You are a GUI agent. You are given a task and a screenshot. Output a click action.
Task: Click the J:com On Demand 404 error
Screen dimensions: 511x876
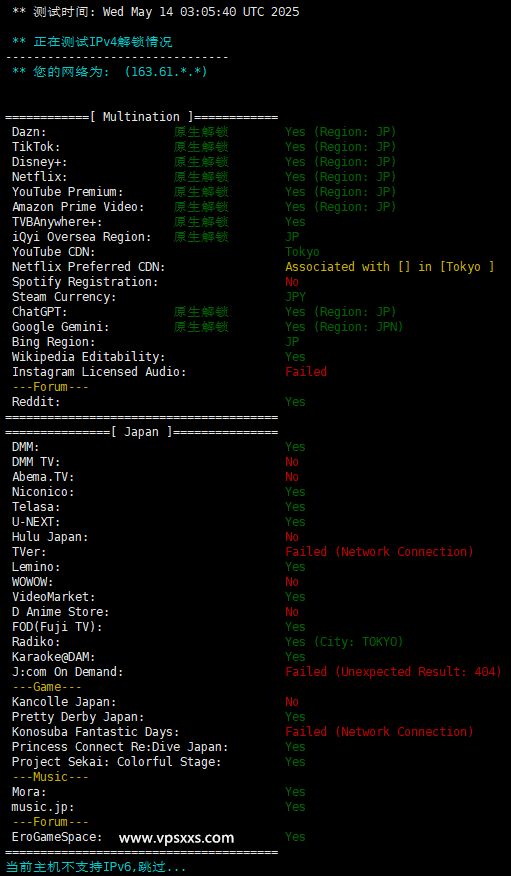coord(393,672)
